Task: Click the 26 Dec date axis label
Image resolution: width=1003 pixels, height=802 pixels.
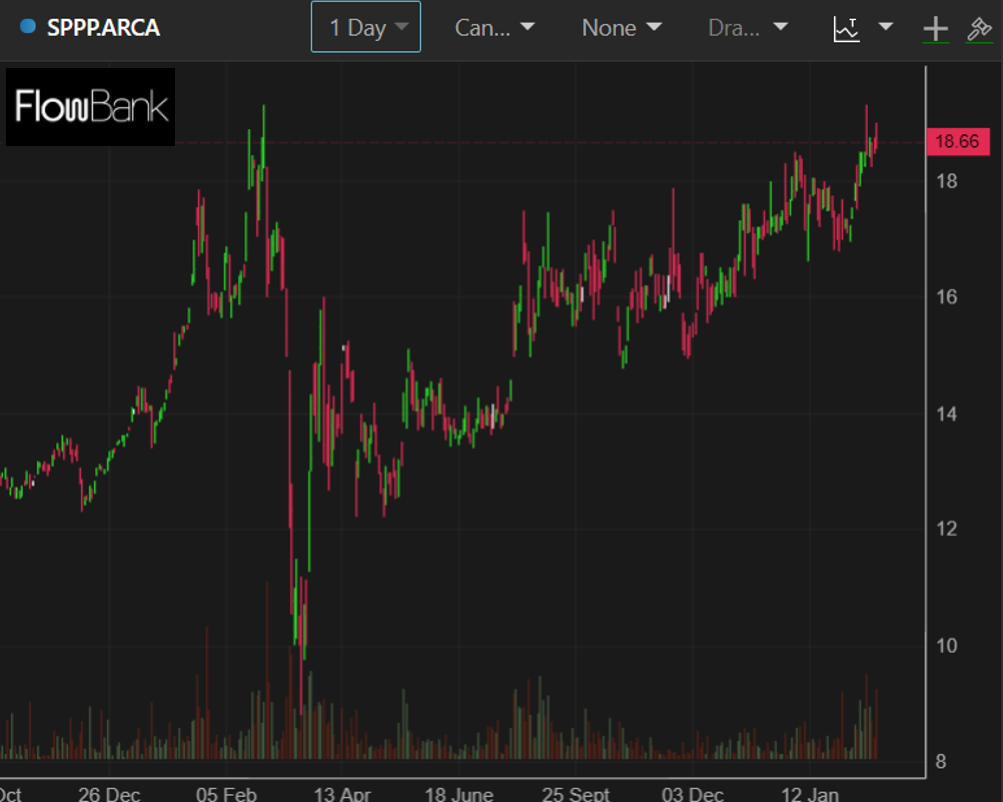Action: tap(109, 794)
